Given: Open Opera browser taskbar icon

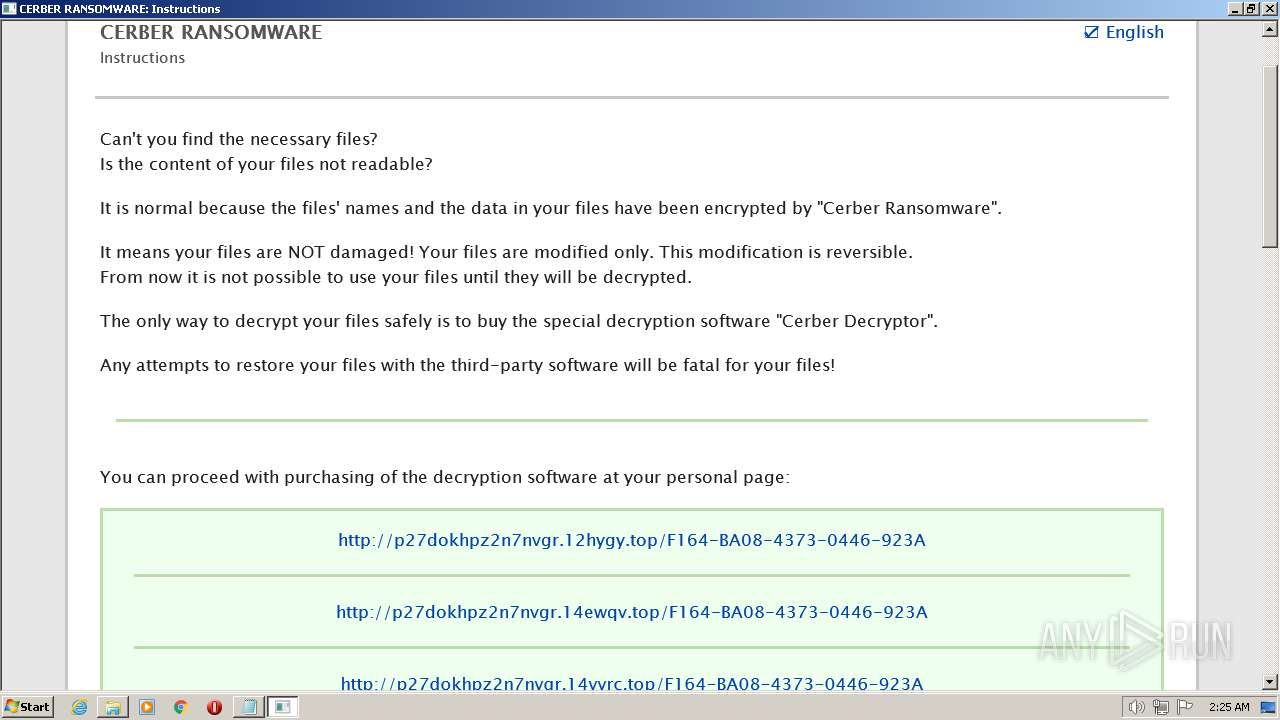Looking at the screenshot, I should pyautogui.click(x=214, y=707).
